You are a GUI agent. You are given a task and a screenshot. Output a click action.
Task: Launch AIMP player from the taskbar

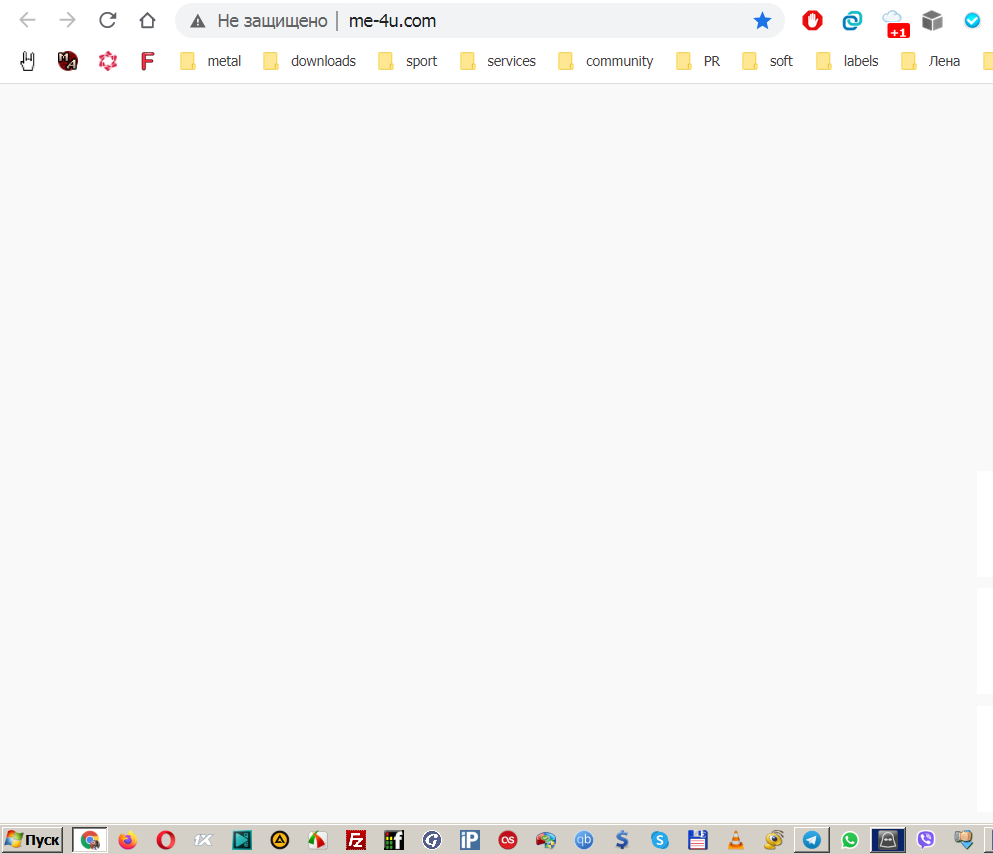pyautogui.click(x=280, y=840)
